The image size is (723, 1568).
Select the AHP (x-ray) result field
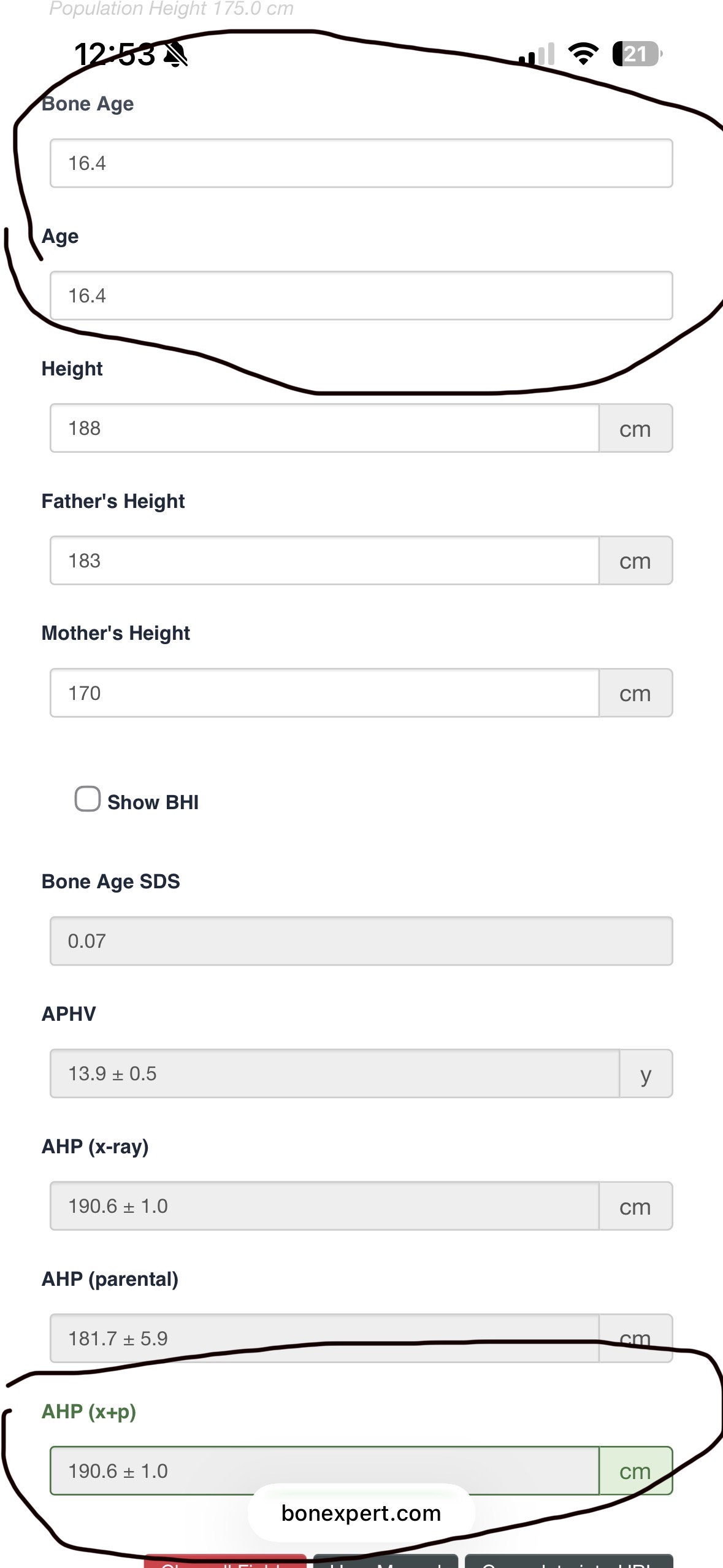pyautogui.click(x=324, y=1206)
